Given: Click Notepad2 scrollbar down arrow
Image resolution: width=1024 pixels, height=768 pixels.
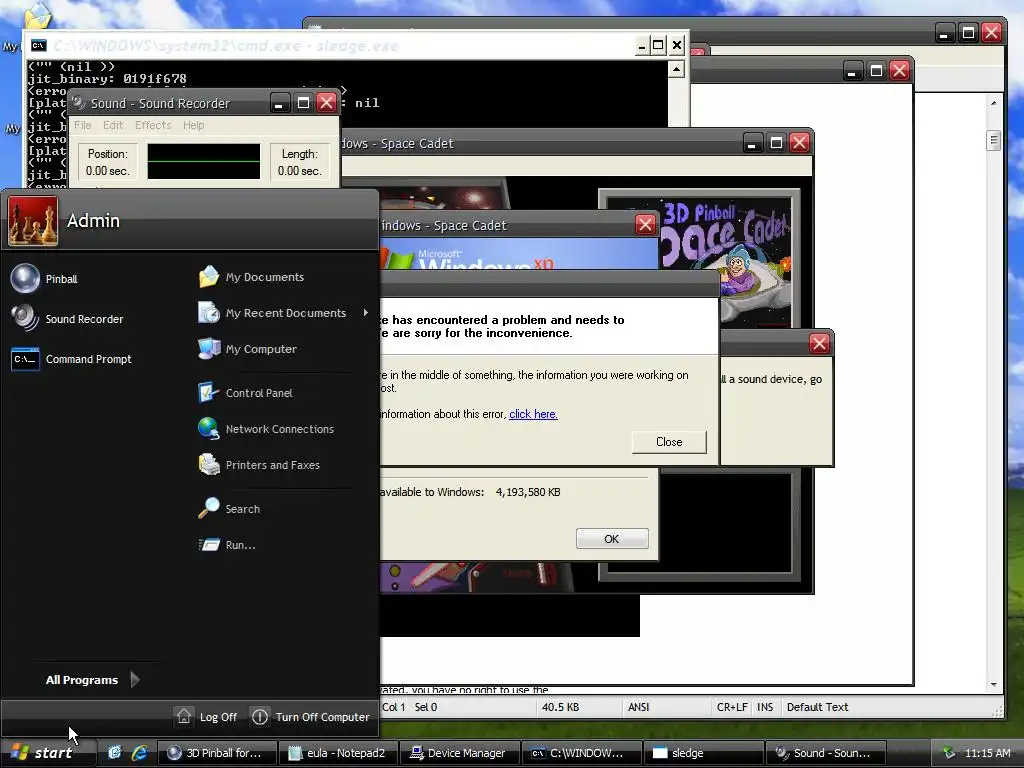Looking at the screenshot, I should click(x=993, y=684).
